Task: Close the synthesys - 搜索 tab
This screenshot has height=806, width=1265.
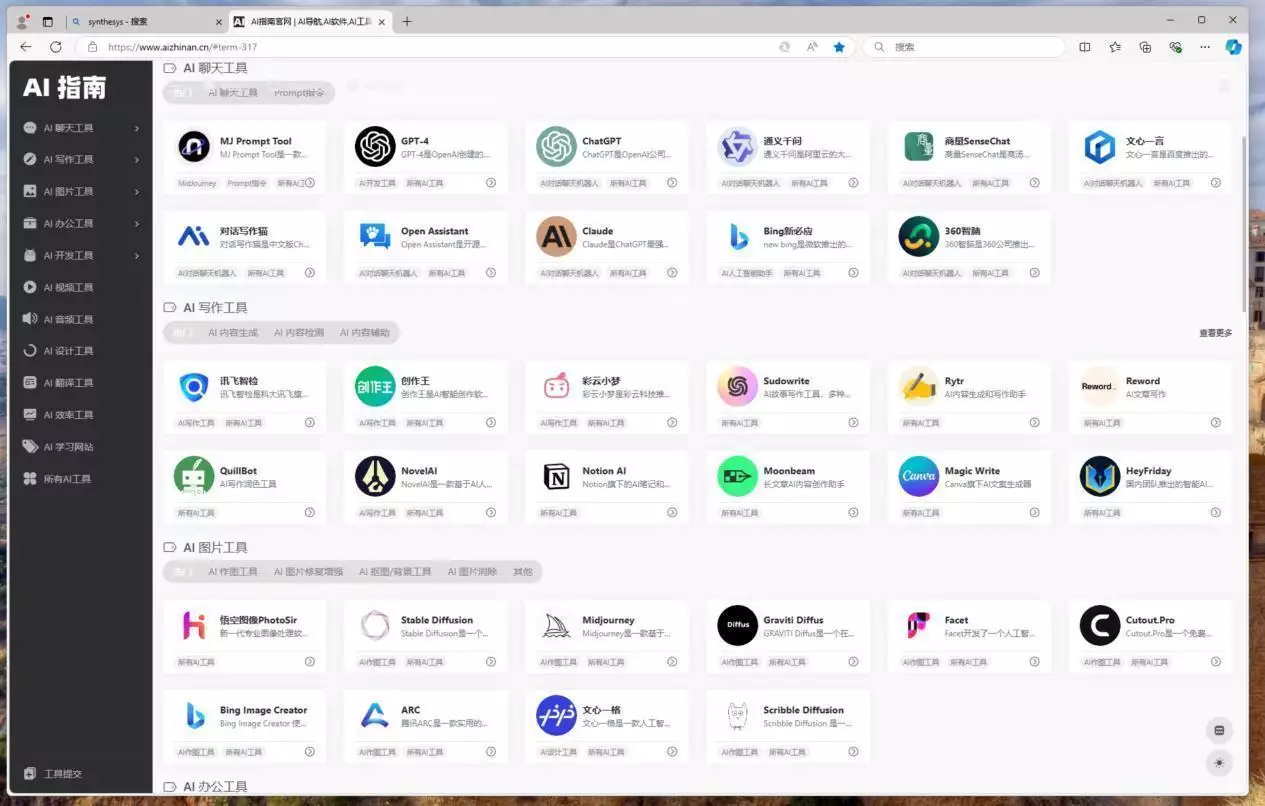Action: point(219,21)
